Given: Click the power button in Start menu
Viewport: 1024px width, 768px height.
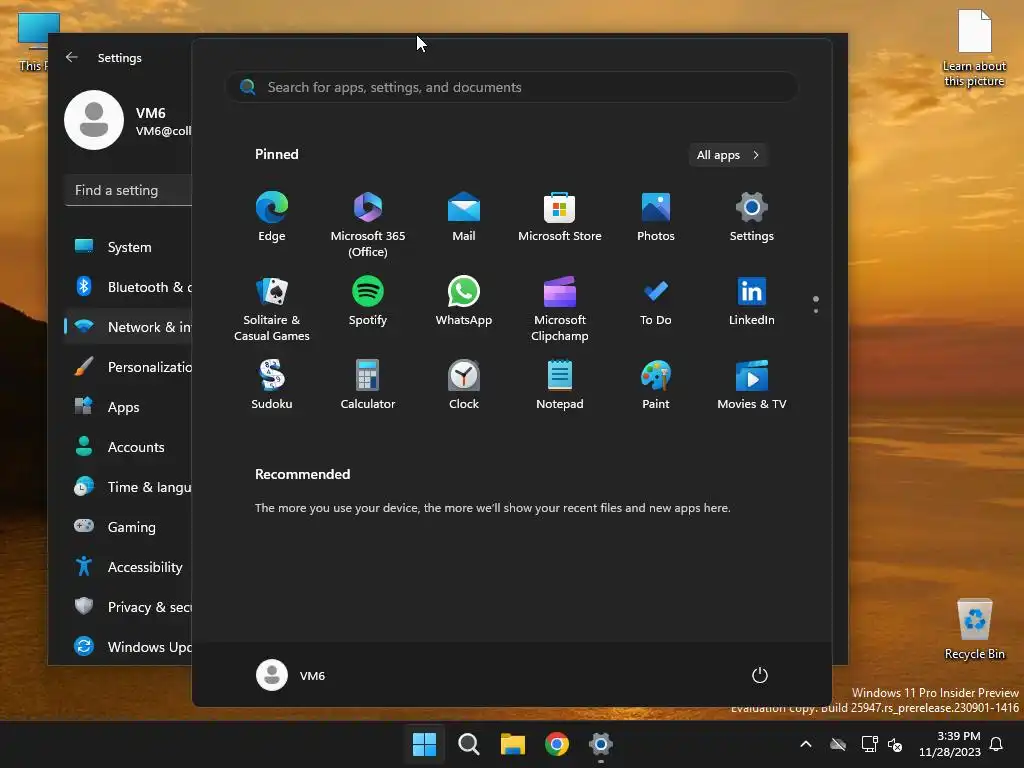Looking at the screenshot, I should click(x=760, y=675).
